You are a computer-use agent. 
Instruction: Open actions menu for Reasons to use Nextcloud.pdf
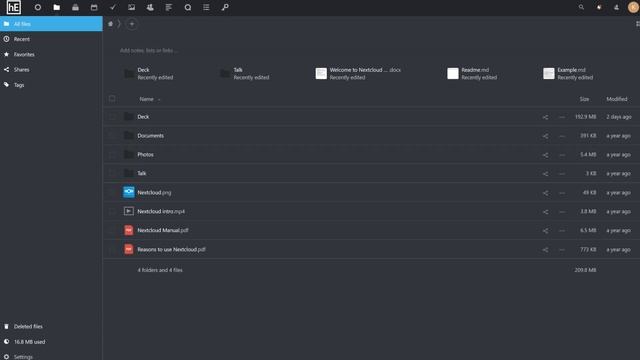coord(562,249)
